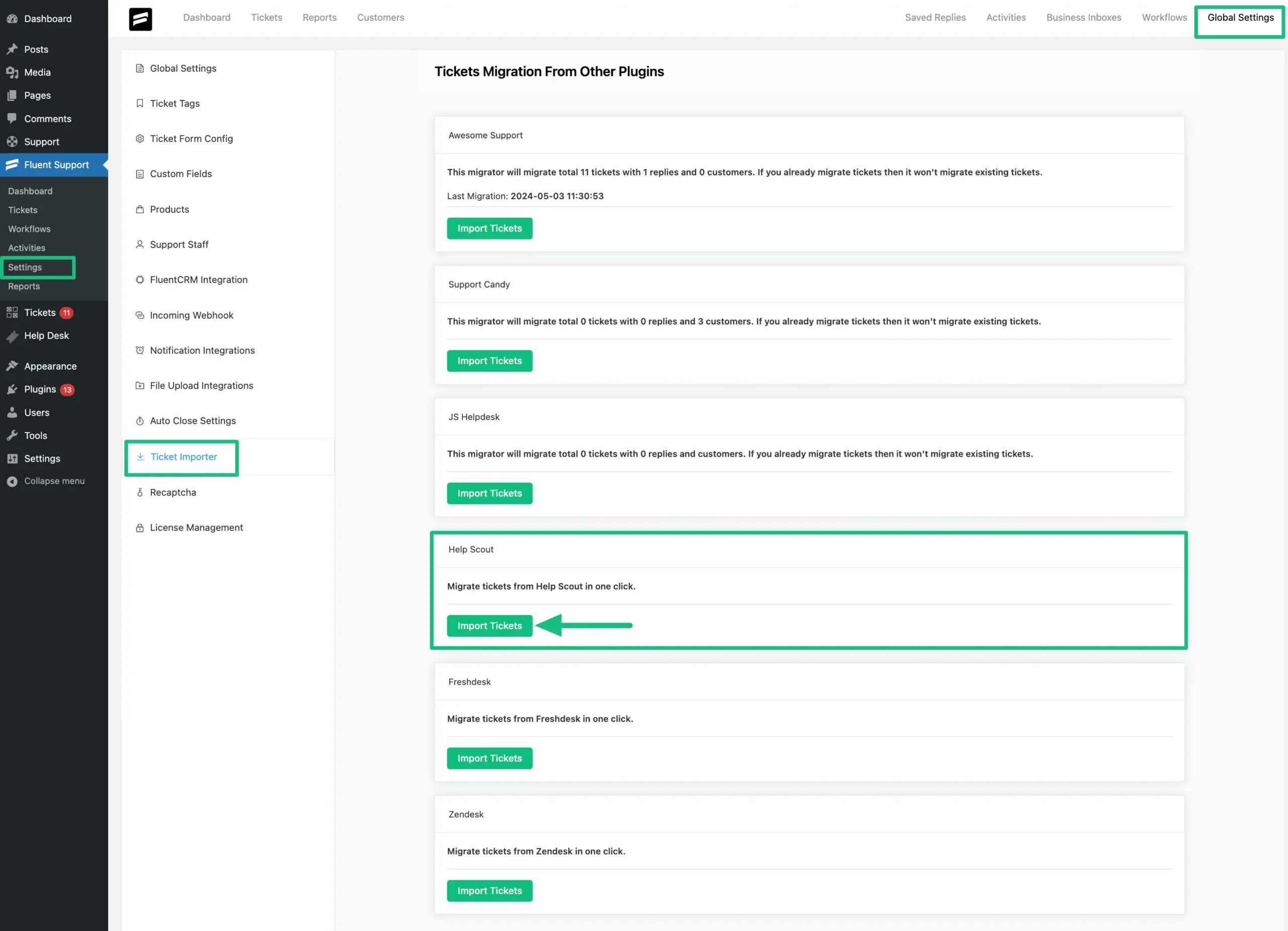Click the Support lifebuoy icon
1288x931 pixels.
12,141
